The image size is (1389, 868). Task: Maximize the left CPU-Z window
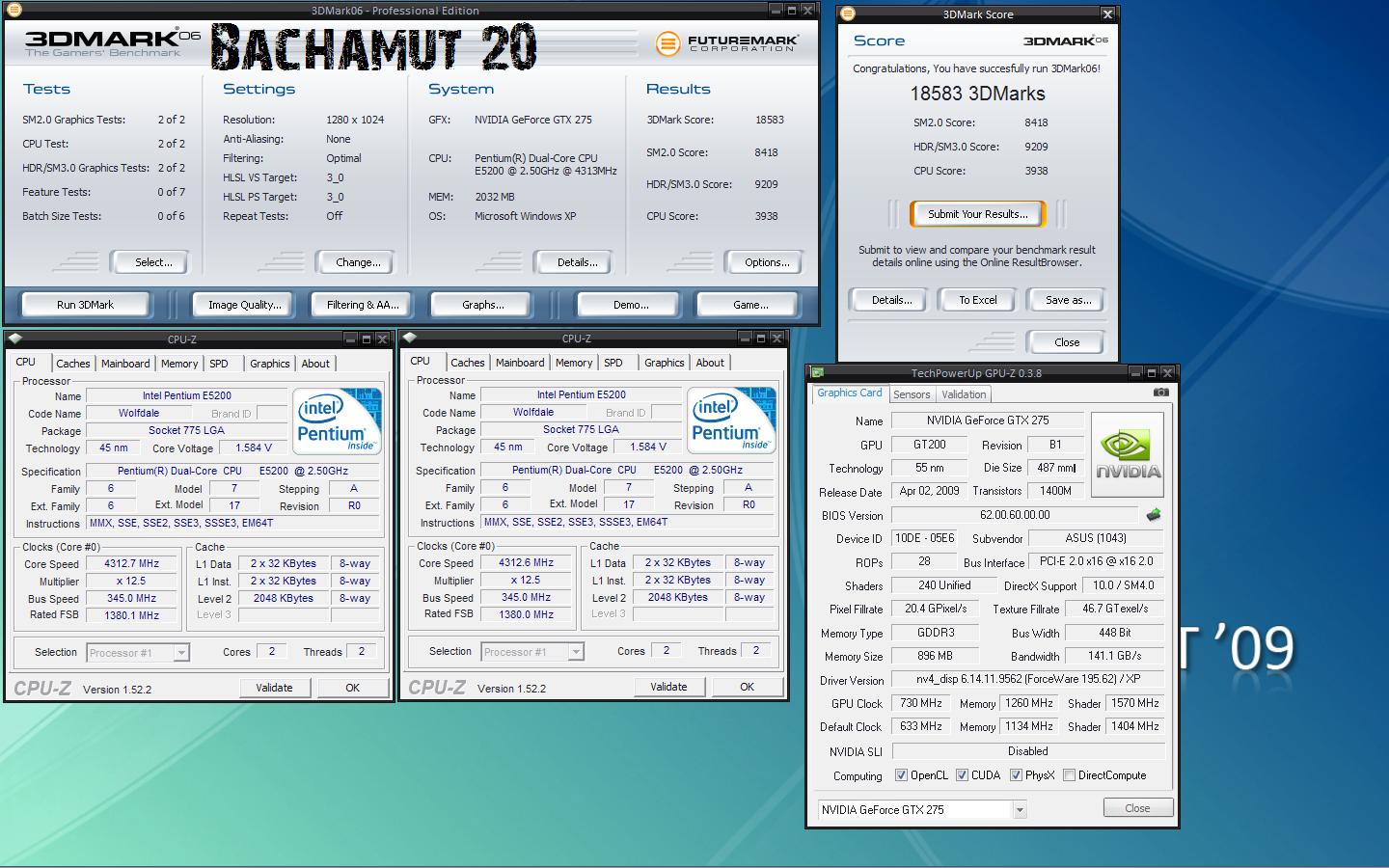[367, 339]
